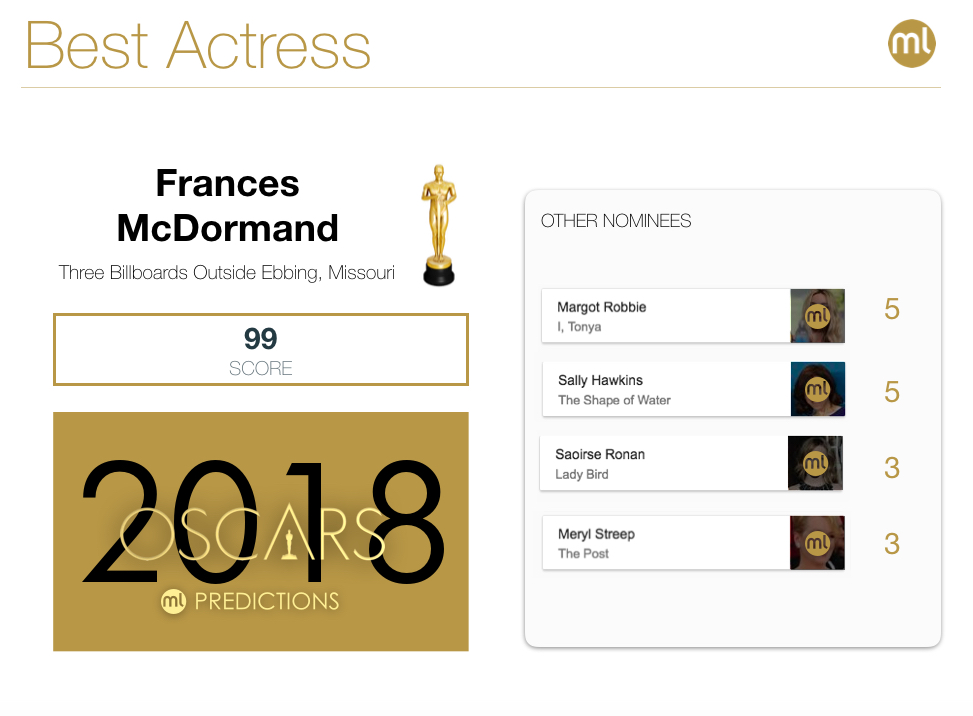Click the ML logo in top-right corner
Screen dimensions: 973x716
click(911, 43)
